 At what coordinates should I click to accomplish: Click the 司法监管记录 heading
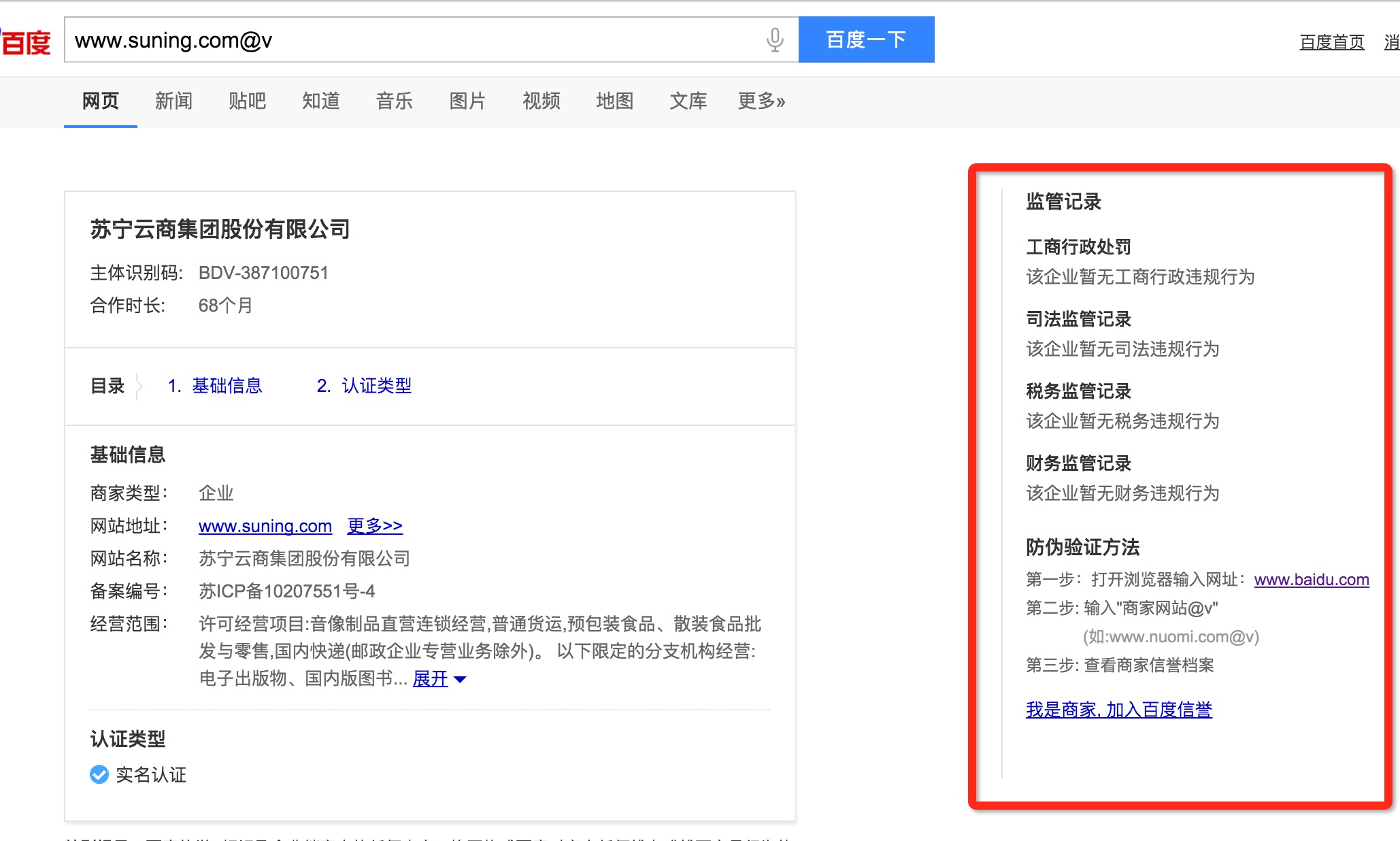(1078, 319)
